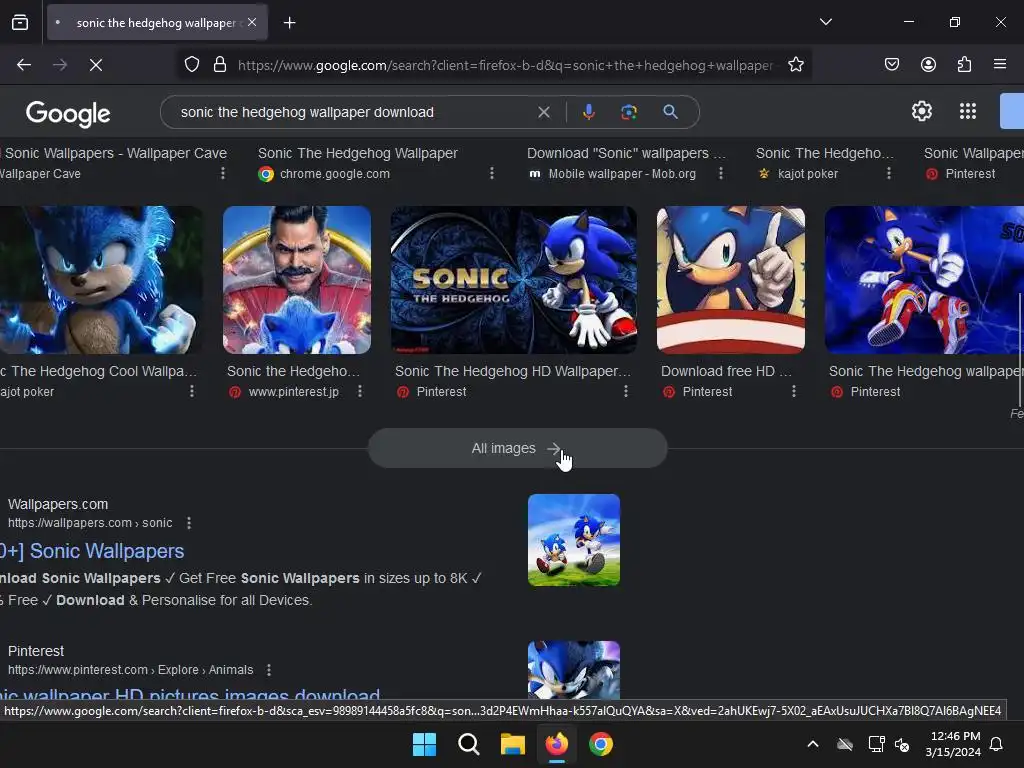
Task: Open Sonic The Hedgehog Wallpaper chrome.google.com result
Action: point(357,153)
